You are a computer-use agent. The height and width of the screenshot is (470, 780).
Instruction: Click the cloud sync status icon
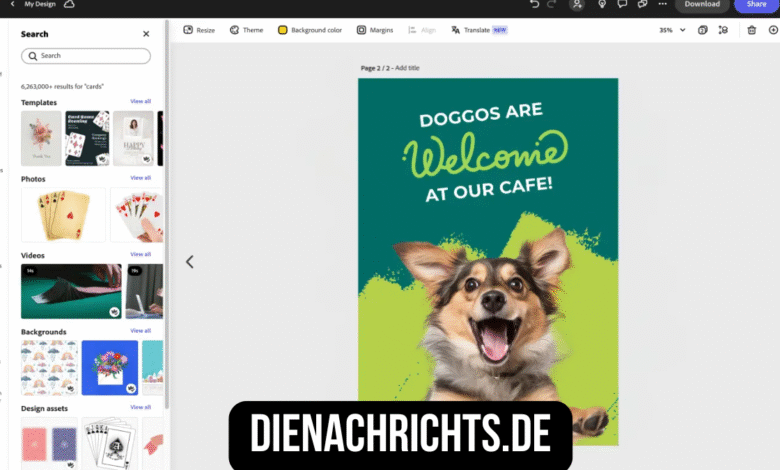coord(69,4)
